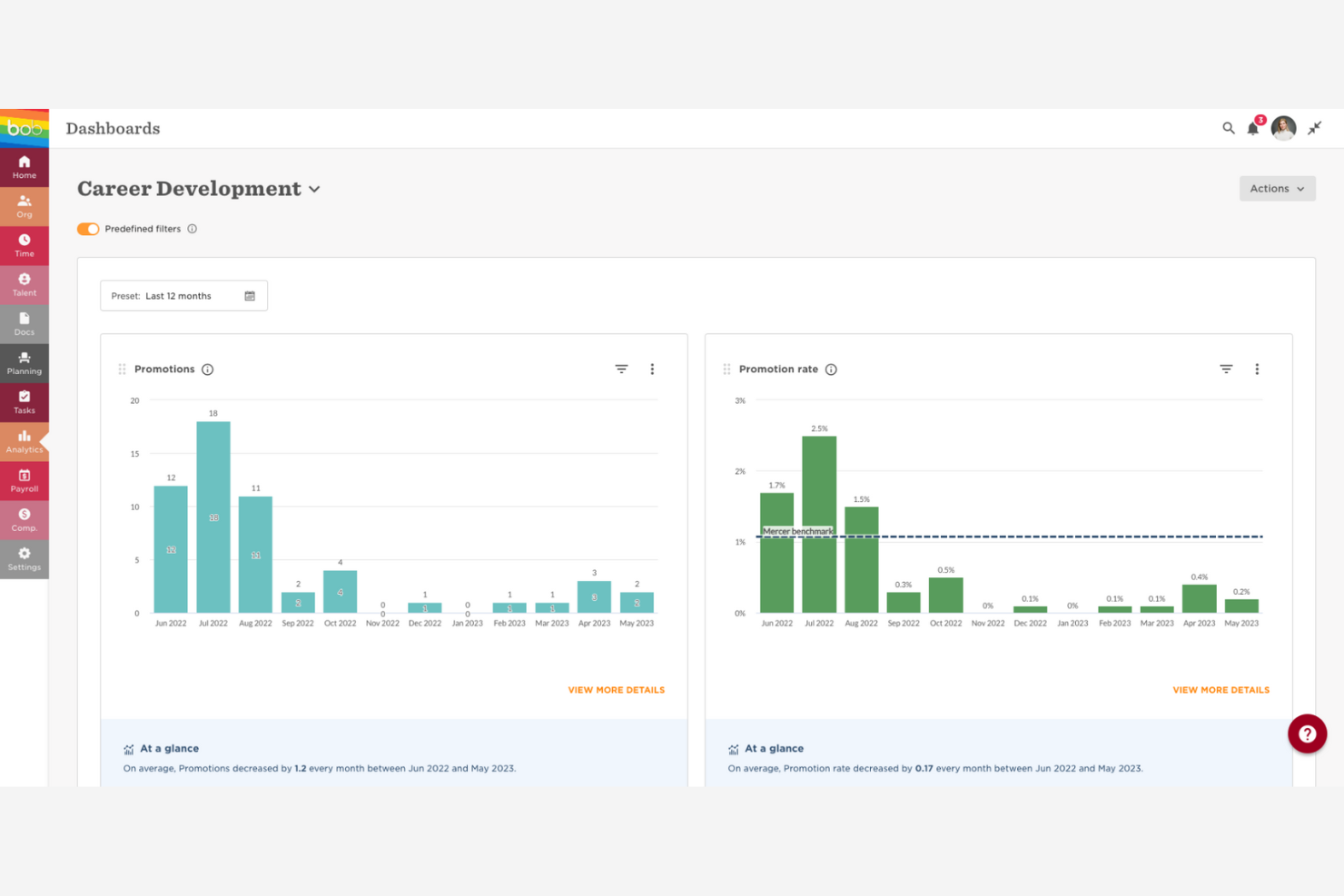The width and height of the screenshot is (1344, 896).
Task: Click the Apr 2023 Promotions bar
Action: click(594, 597)
